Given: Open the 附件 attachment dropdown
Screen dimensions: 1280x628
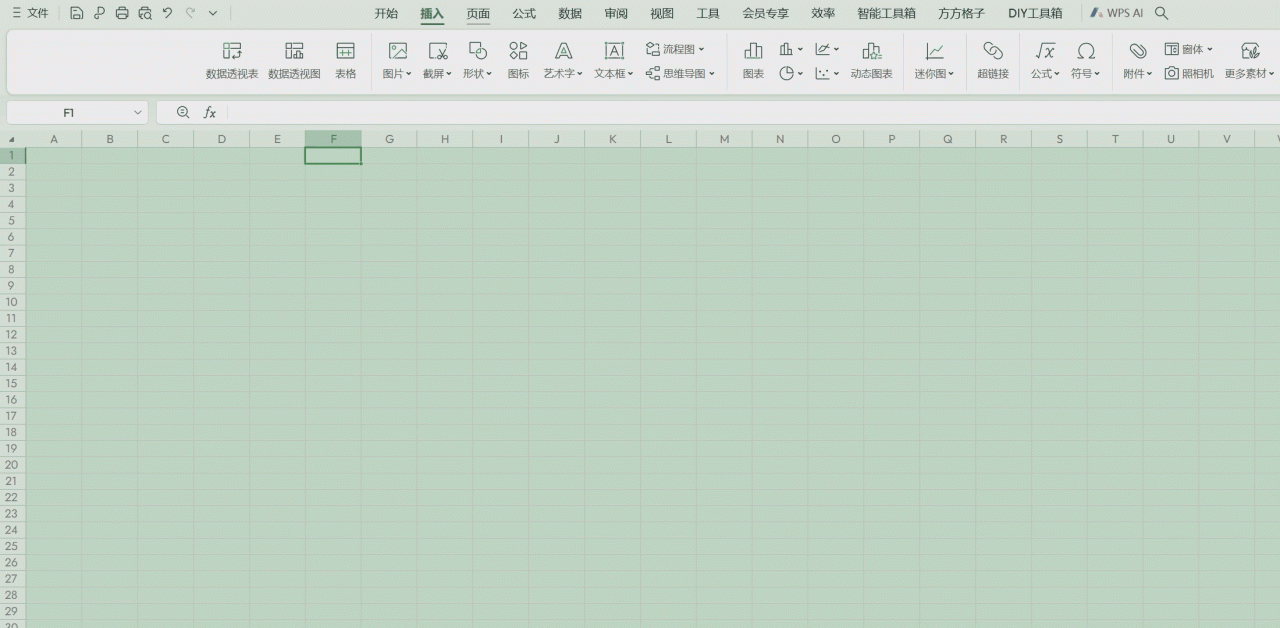Looking at the screenshot, I should (x=1137, y=61).
